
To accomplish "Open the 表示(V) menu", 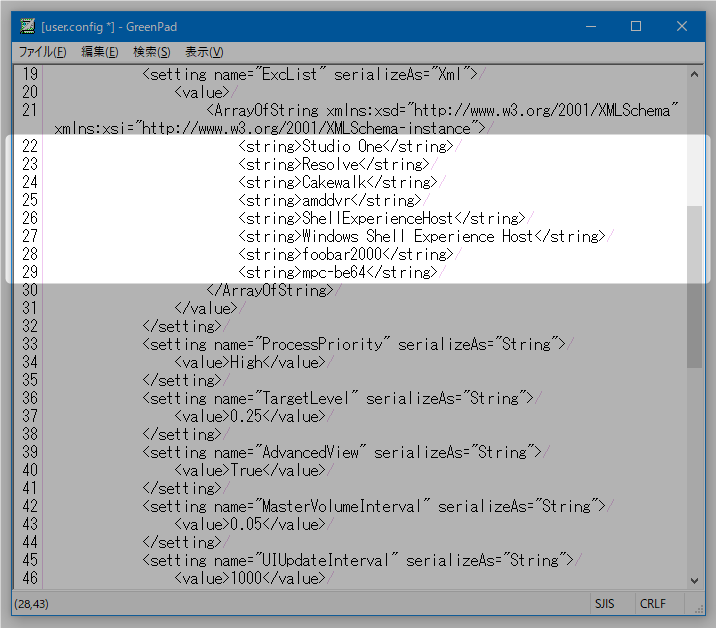I will (x=204, y=52).
